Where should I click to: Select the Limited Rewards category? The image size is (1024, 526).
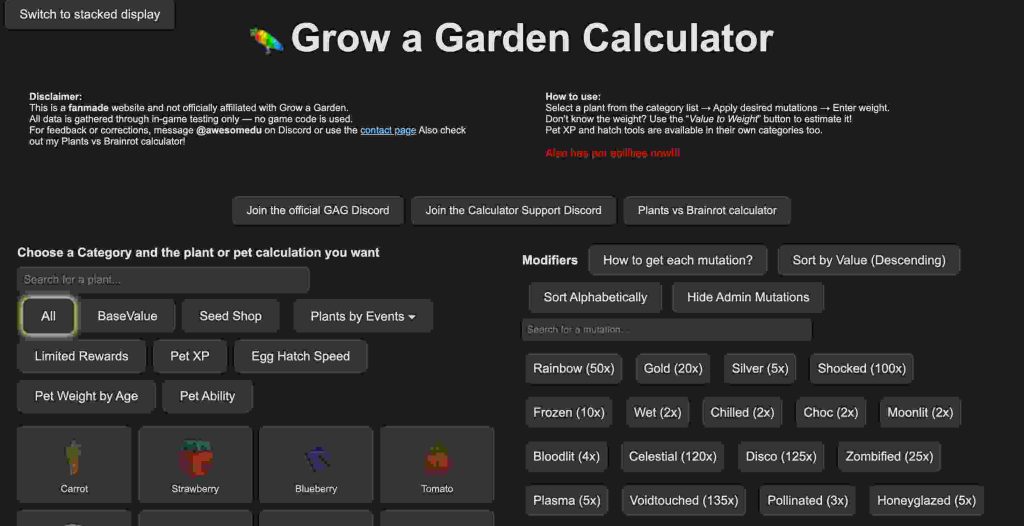[x=81, y=356]
